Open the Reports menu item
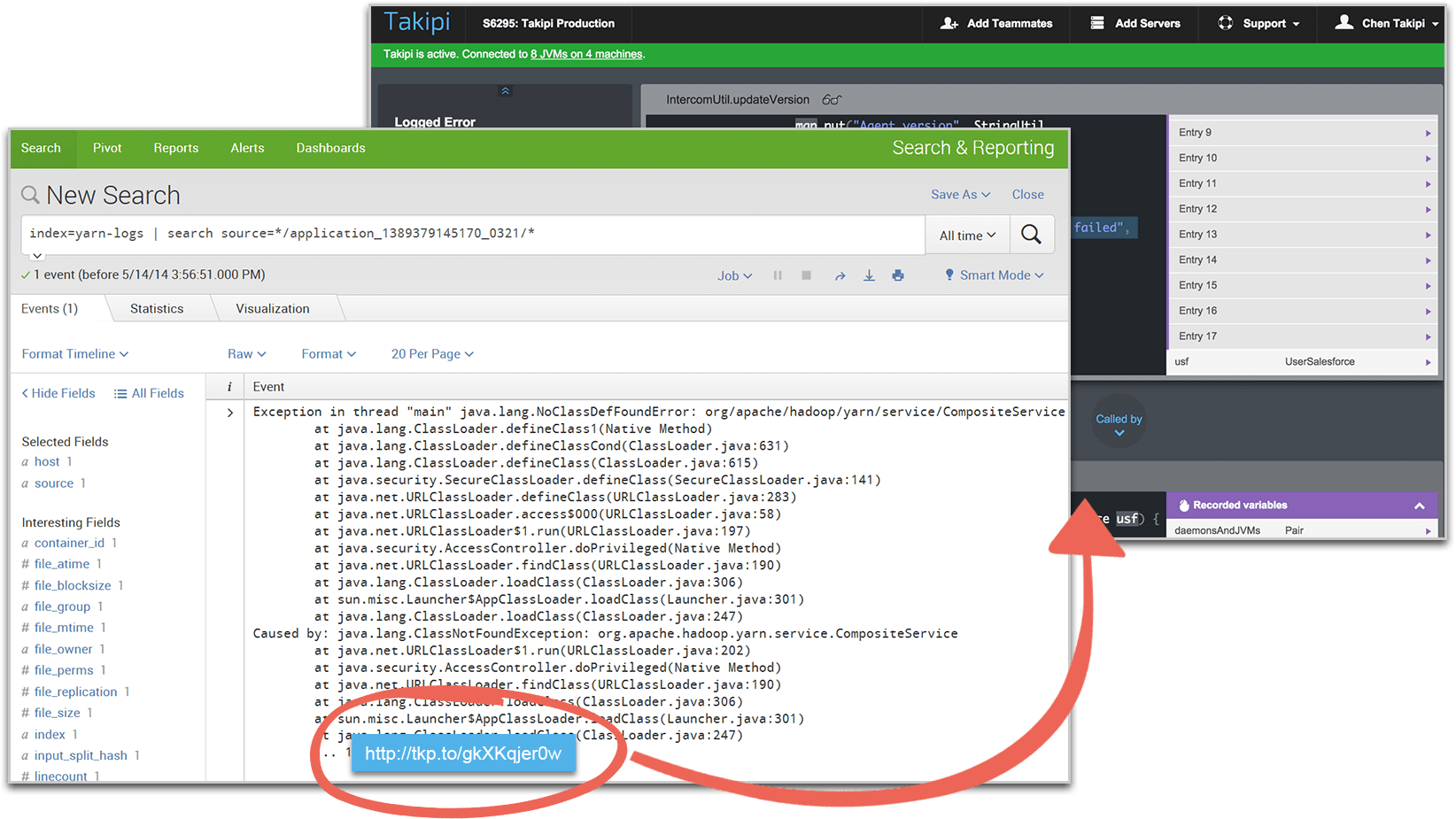Image resolution: width=1456 pixels, height=819 pixels. point(176,149)
